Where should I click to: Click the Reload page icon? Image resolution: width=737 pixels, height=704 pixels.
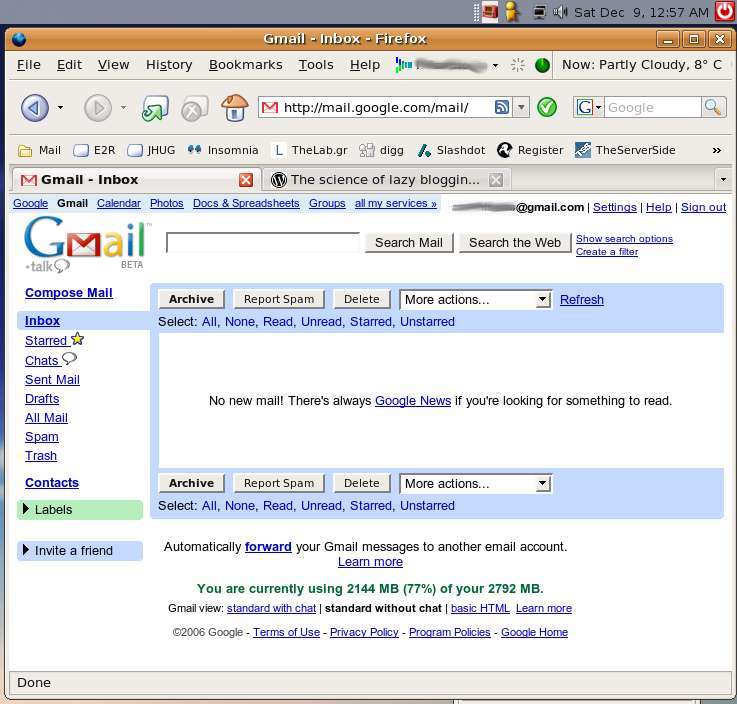155,108
